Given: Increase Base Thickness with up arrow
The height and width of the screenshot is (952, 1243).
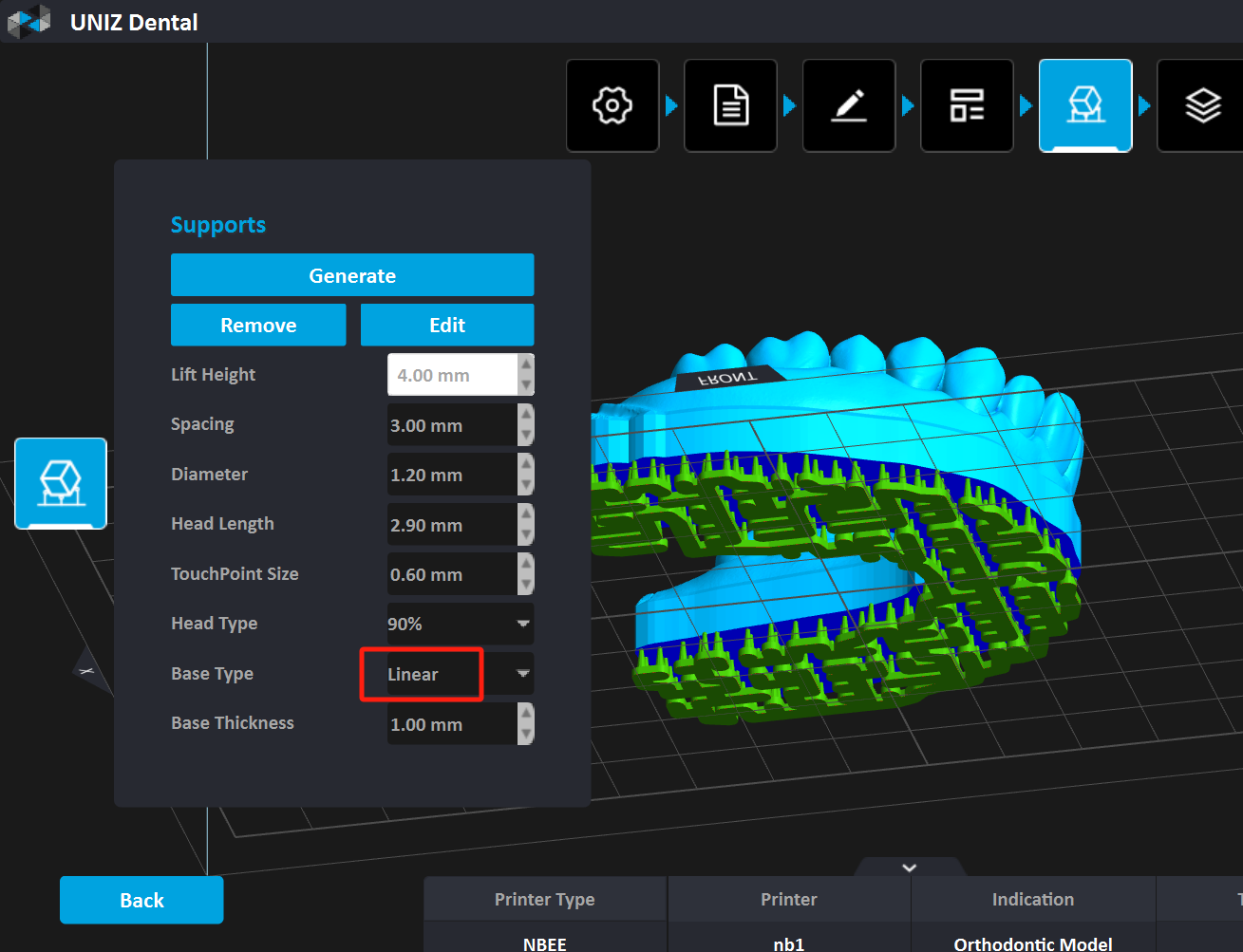Looking at the screenshot, I should click(x=526, y=714).
